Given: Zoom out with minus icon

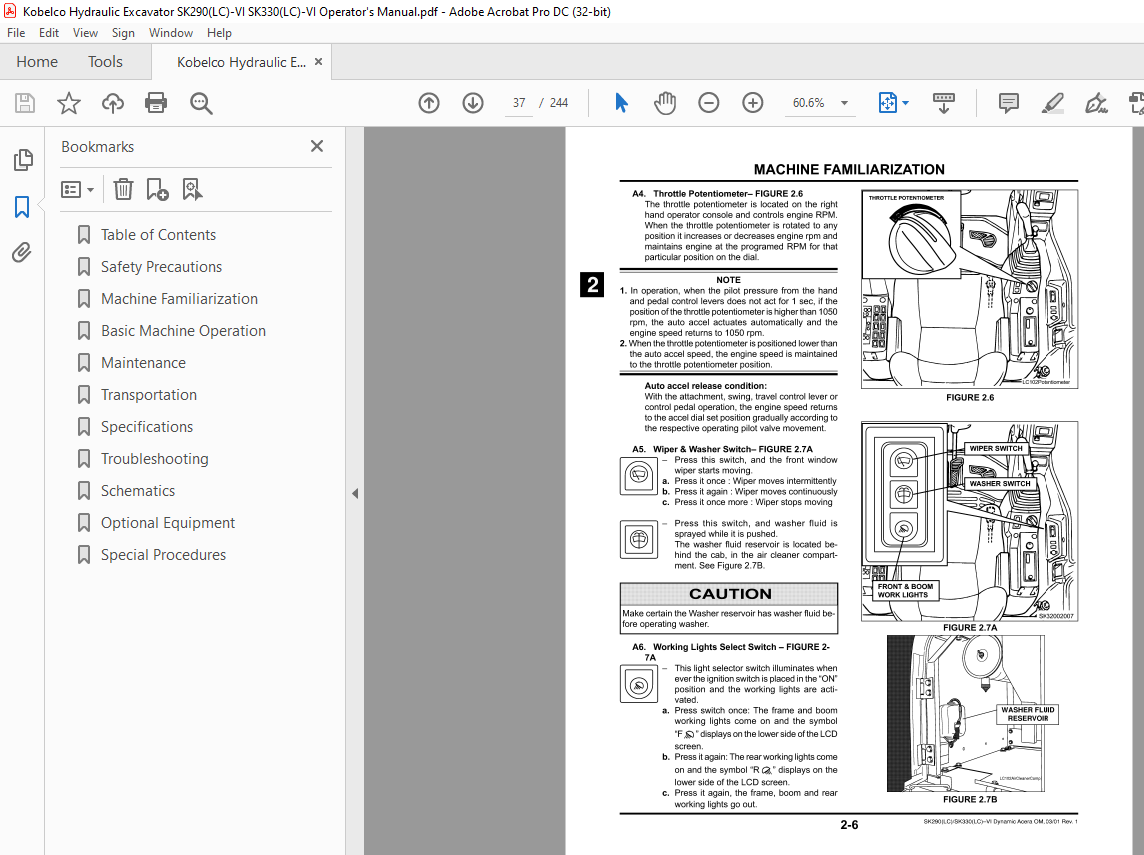Looking at the screenshot, I should click(708, 103).
